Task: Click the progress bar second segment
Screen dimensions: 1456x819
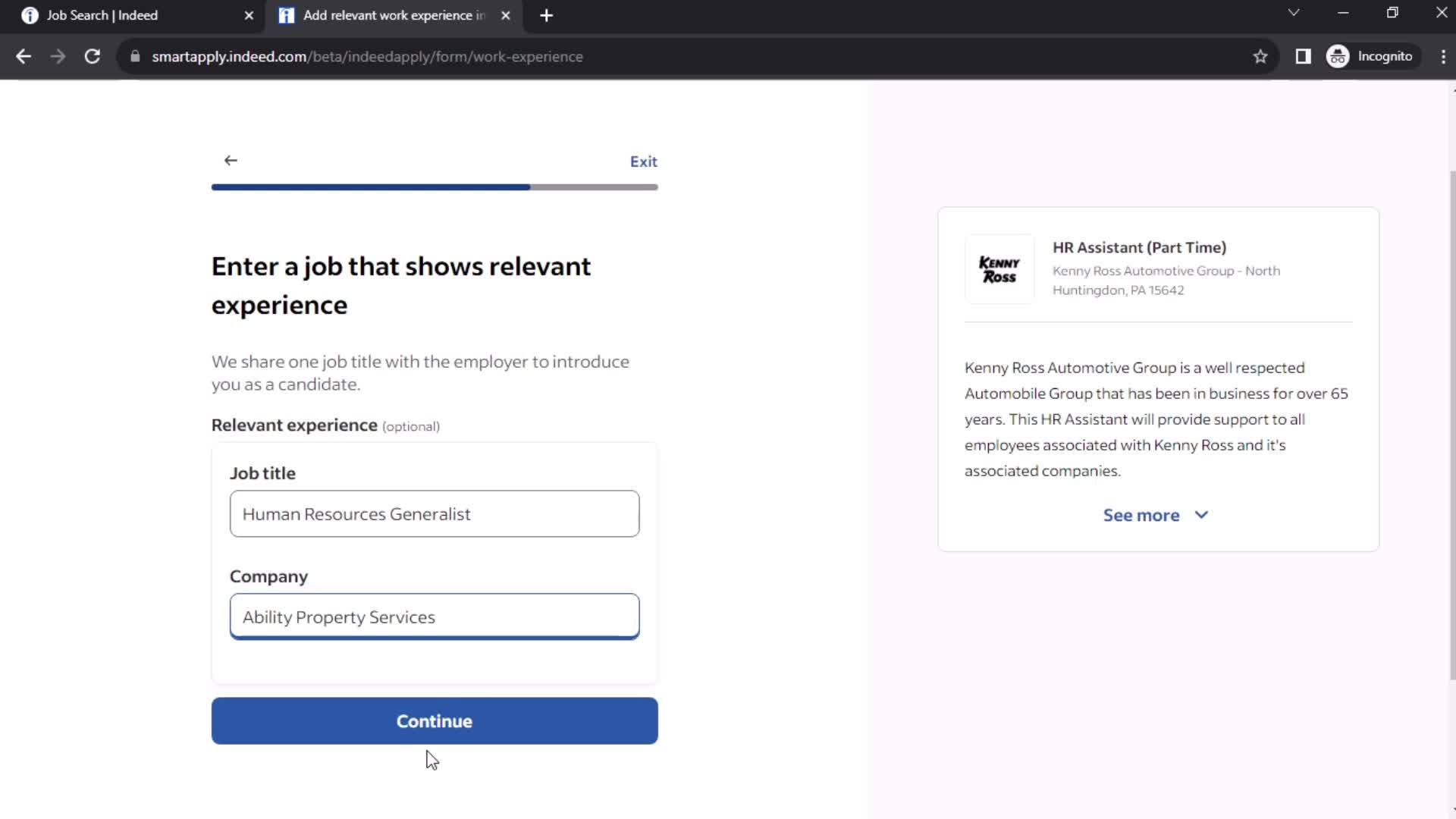Action: pyautogui.click(x=595, y=187)
